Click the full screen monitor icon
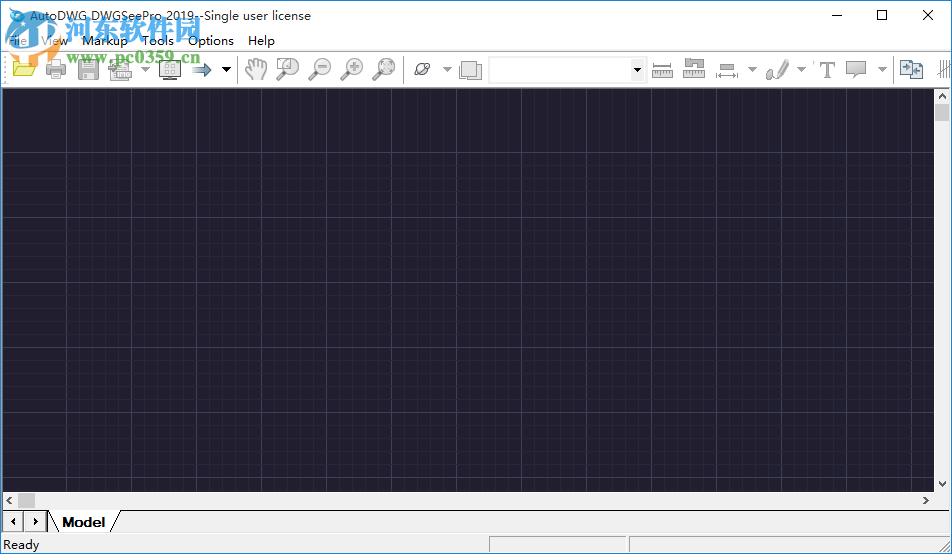The image size is (952, 554). [170, 69]
